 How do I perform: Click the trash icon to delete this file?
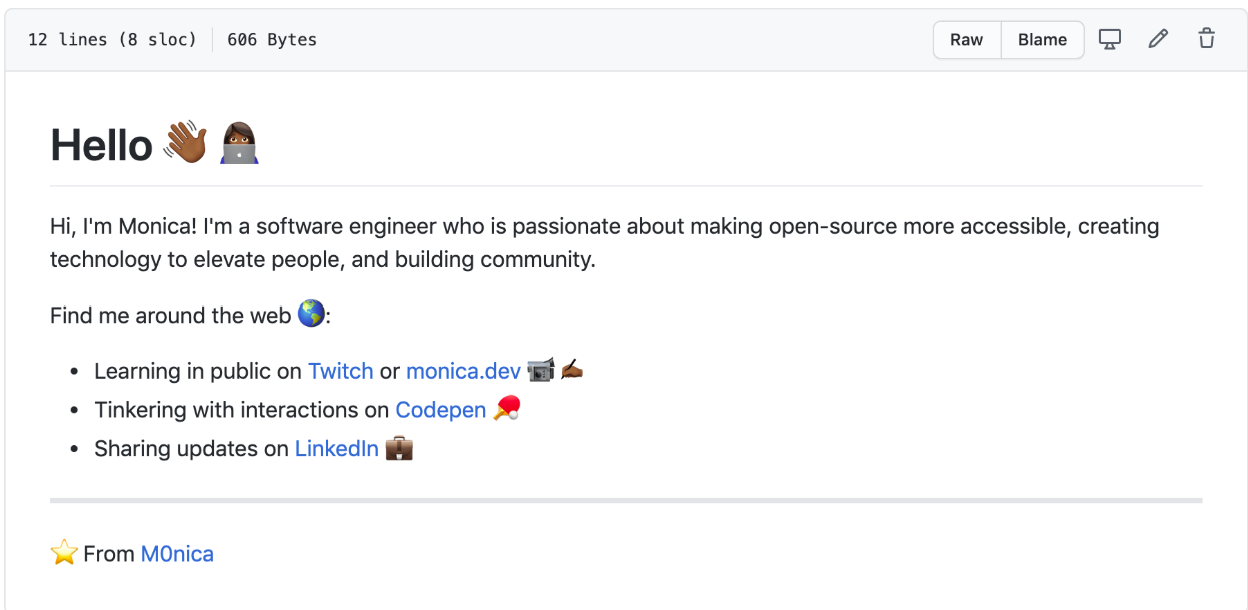click(x=1207, y=39)
